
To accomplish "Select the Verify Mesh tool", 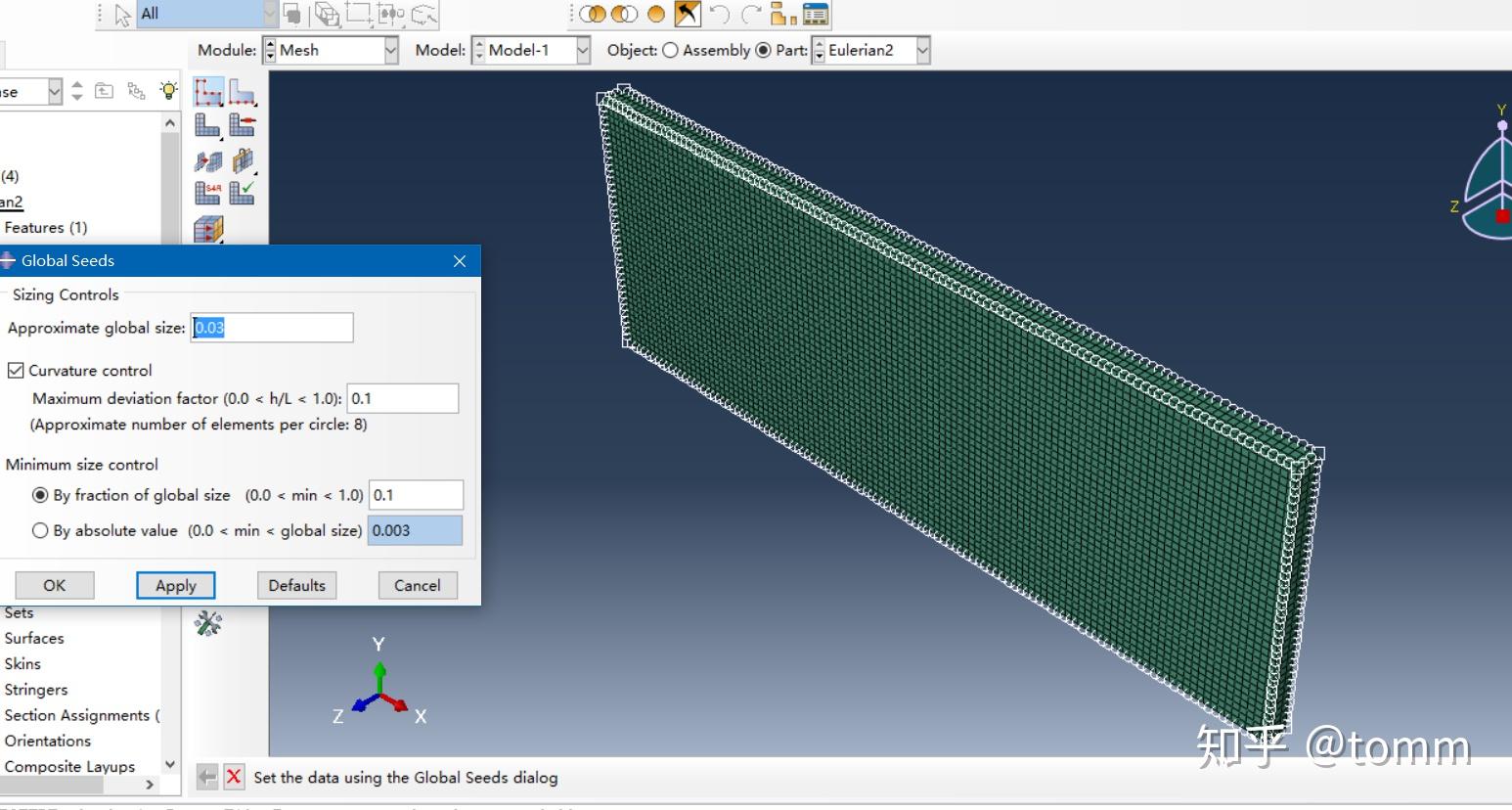I will point(242,193).
